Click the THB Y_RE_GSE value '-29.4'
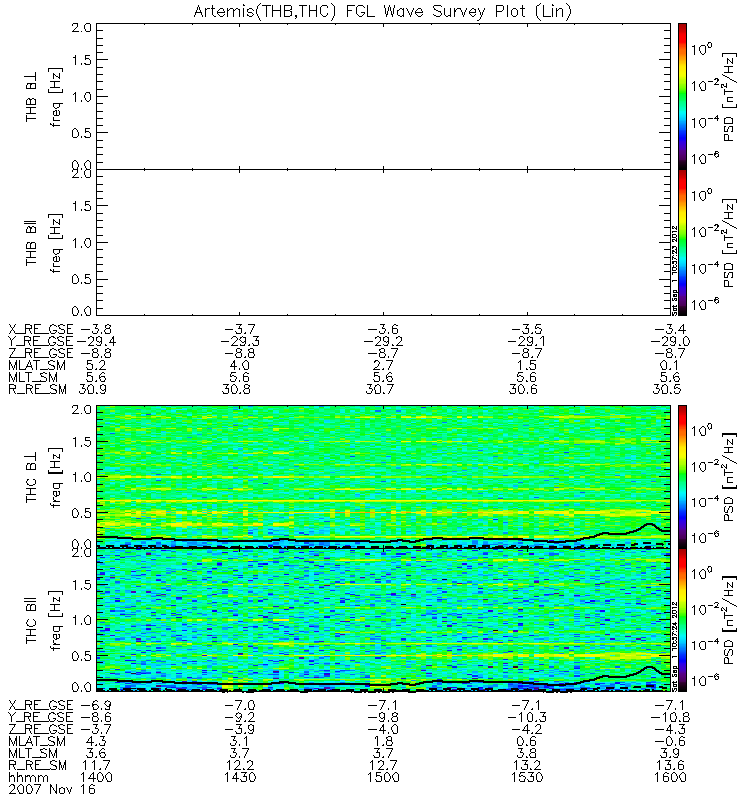The image size is (750, 800). [95, 341]
